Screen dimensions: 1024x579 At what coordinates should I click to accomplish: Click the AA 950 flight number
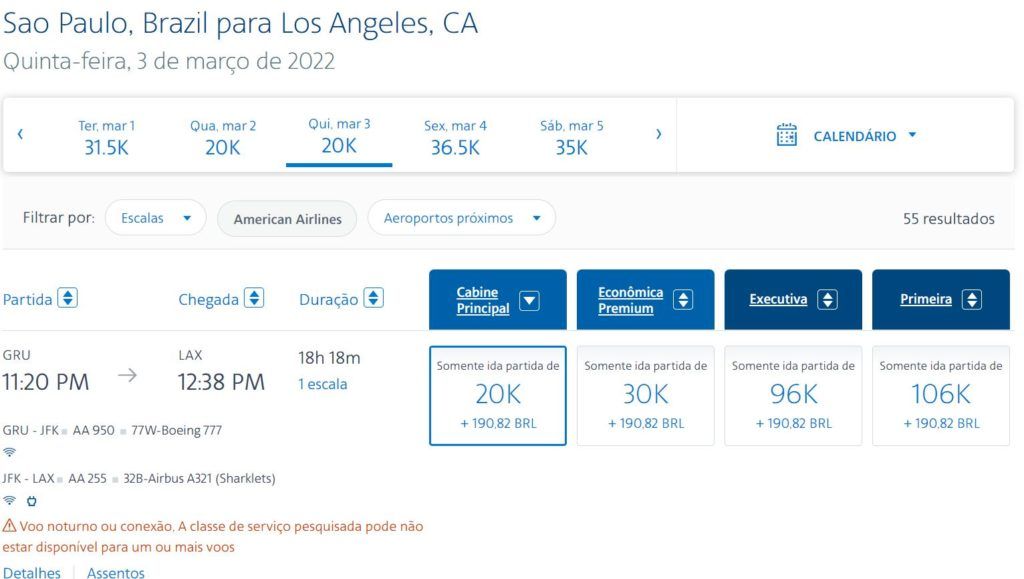93,430
